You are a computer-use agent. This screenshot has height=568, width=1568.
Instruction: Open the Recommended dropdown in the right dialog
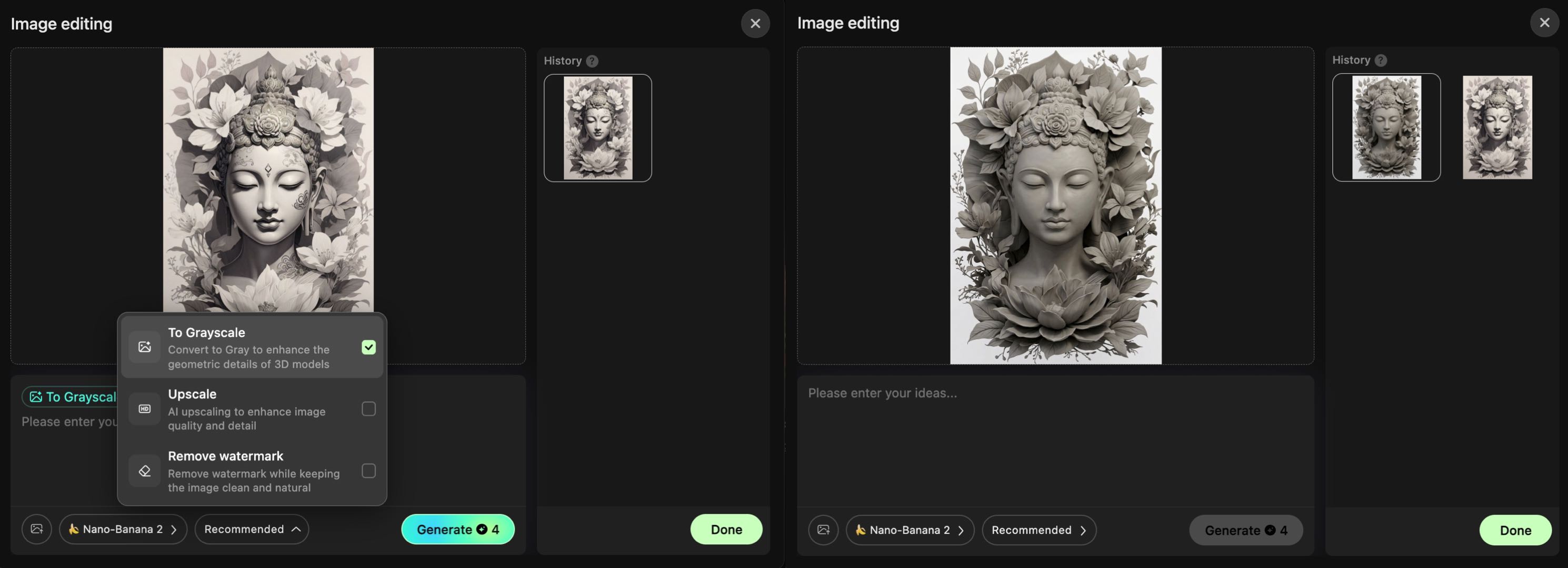point(1038,530)
